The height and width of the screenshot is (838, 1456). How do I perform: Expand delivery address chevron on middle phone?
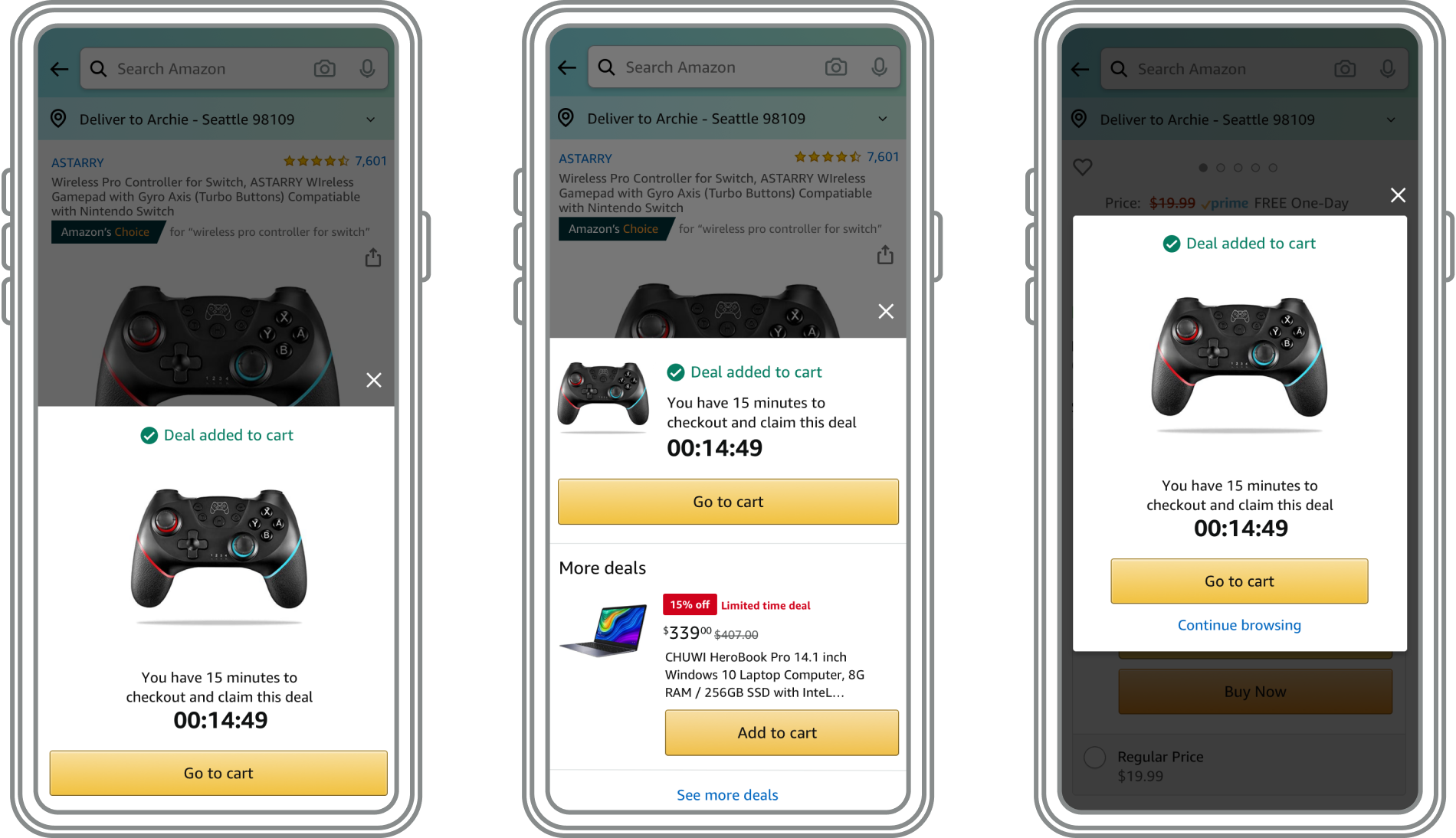883,119
